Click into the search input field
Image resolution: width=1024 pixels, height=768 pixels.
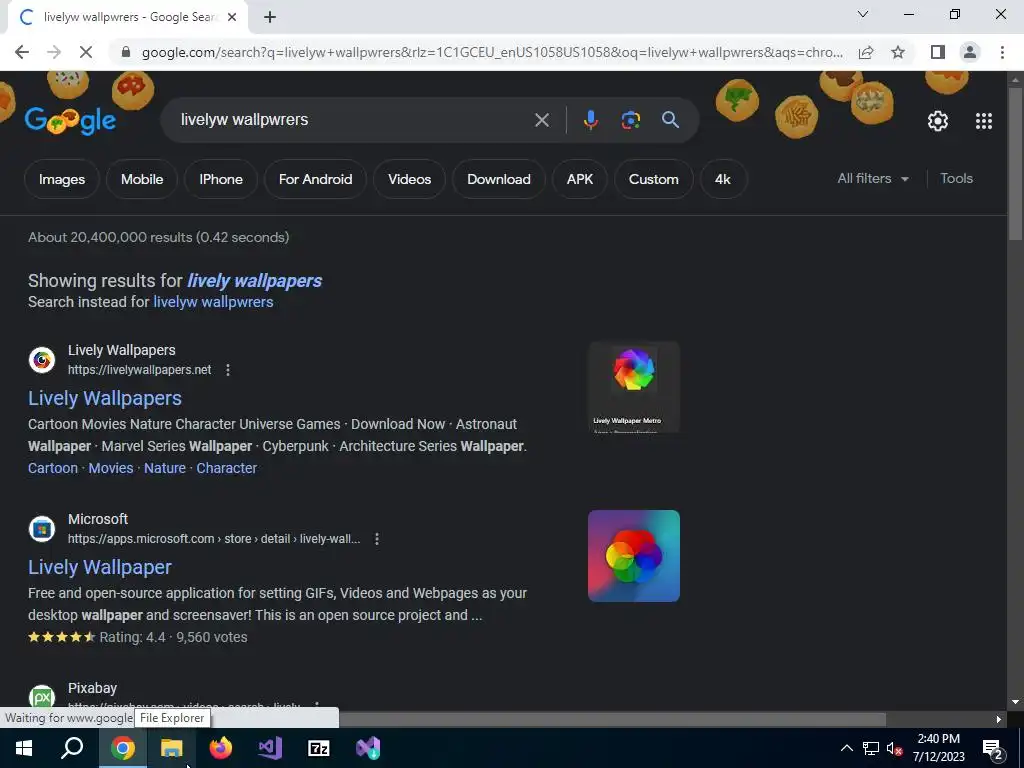[353, 120]
